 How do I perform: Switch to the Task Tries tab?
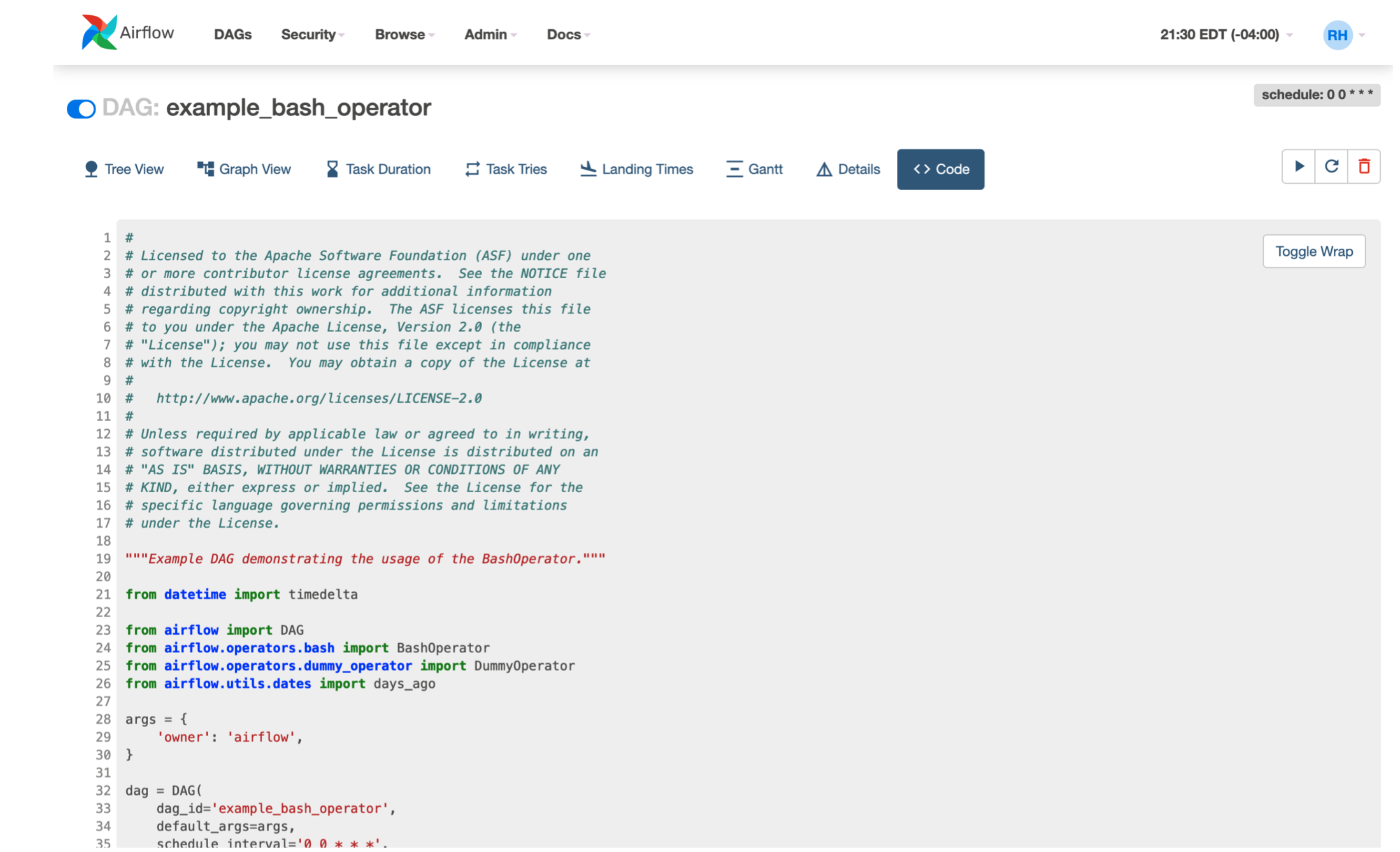pyautogui.click(x=506, y=169)
